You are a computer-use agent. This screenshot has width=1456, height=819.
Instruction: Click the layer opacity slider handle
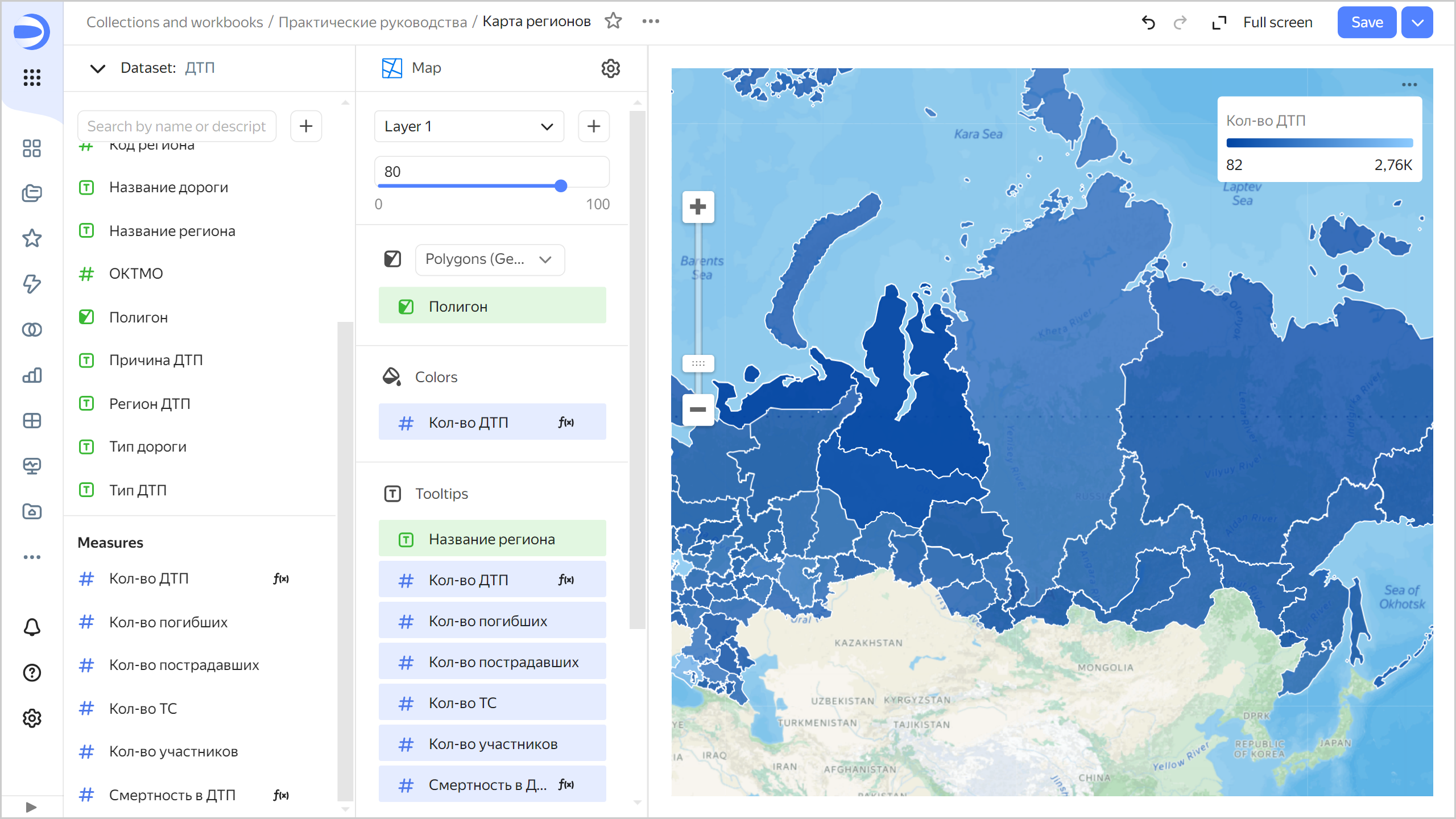[x=561, y=186]
